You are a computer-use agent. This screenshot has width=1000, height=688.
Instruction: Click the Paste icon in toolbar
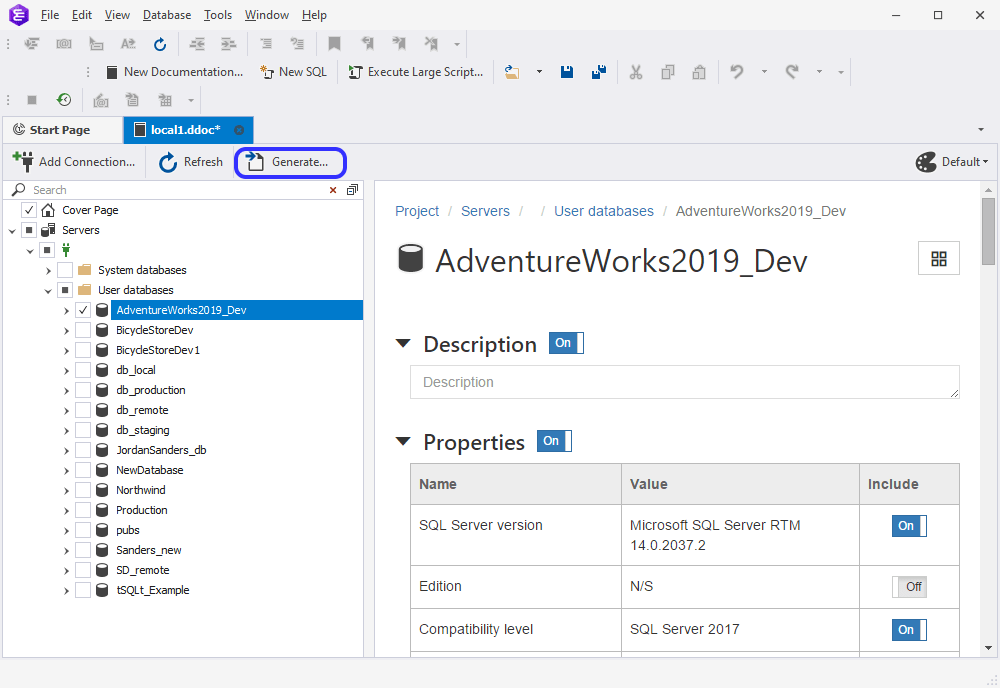point(699,72)
